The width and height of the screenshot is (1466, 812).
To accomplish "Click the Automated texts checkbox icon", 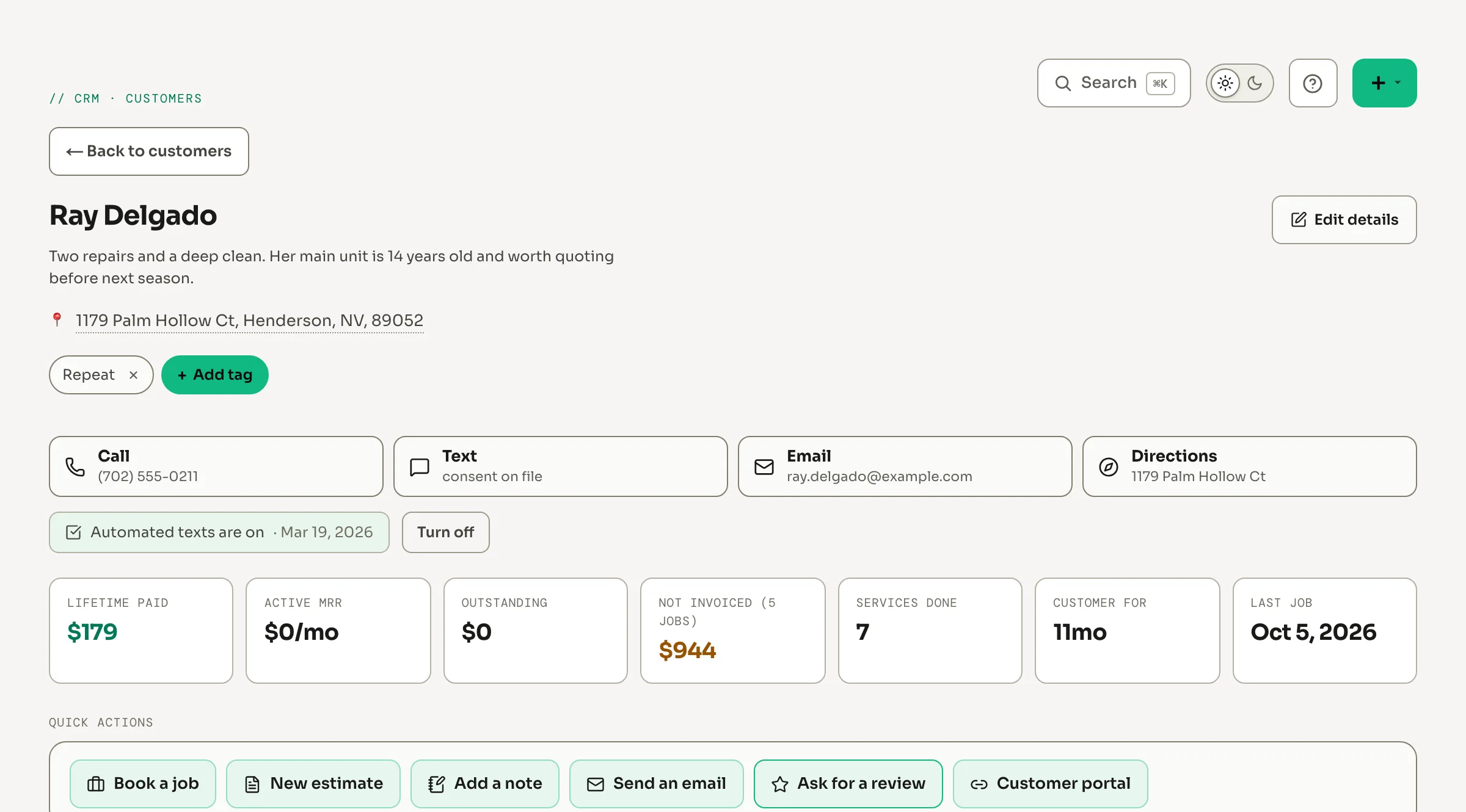I will coord(73,532).
